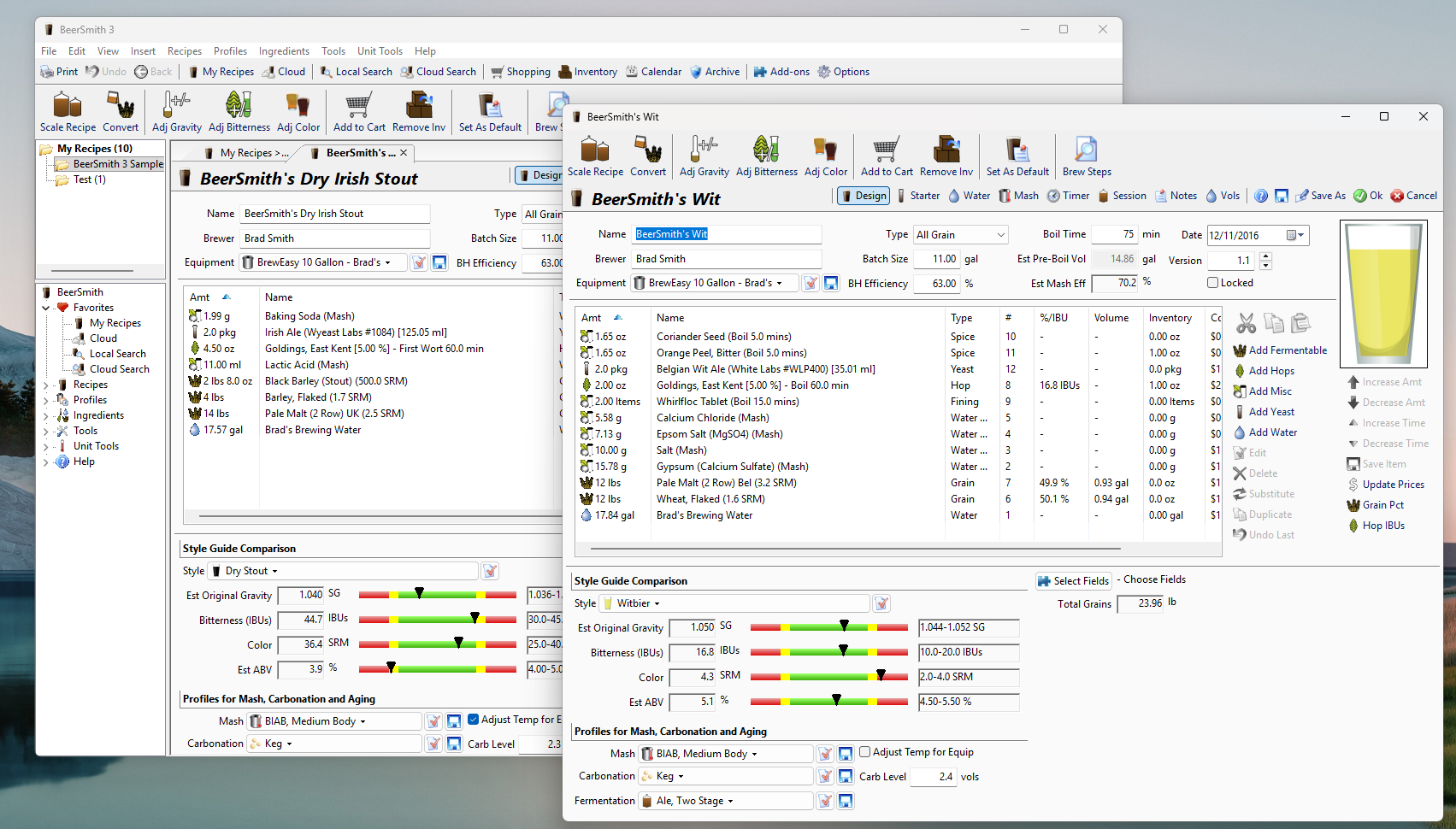Toggle the Locked checkbox
The width and height of the screenshot is (1456, 829).
(1212, 283)
